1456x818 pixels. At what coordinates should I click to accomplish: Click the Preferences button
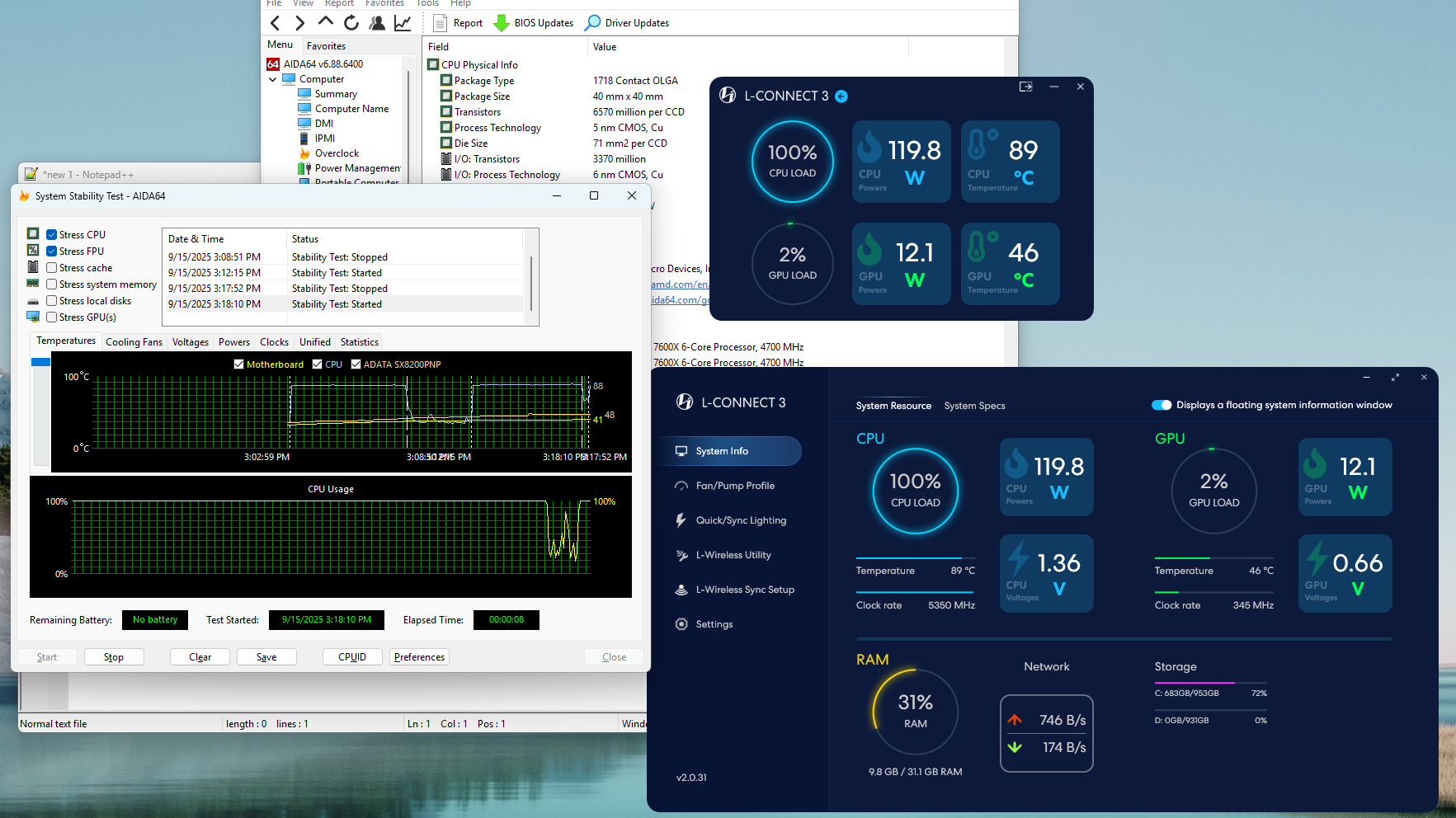click(x=419, y=657)
